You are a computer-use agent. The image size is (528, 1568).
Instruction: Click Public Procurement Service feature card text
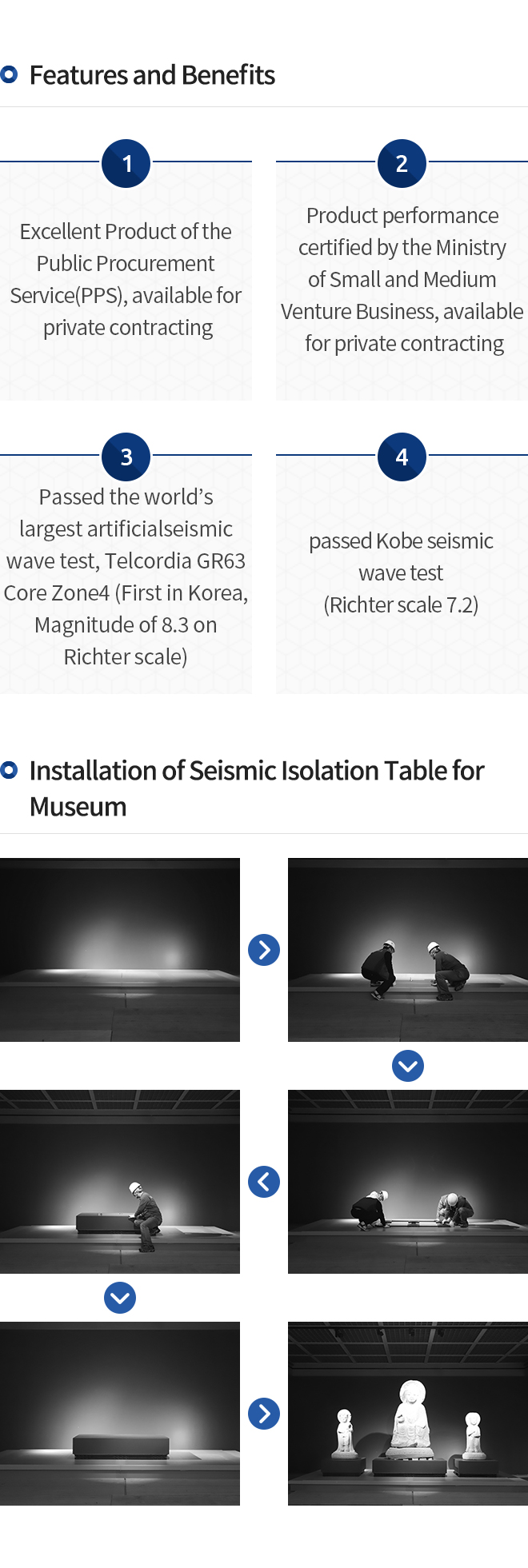click(126, 280)
